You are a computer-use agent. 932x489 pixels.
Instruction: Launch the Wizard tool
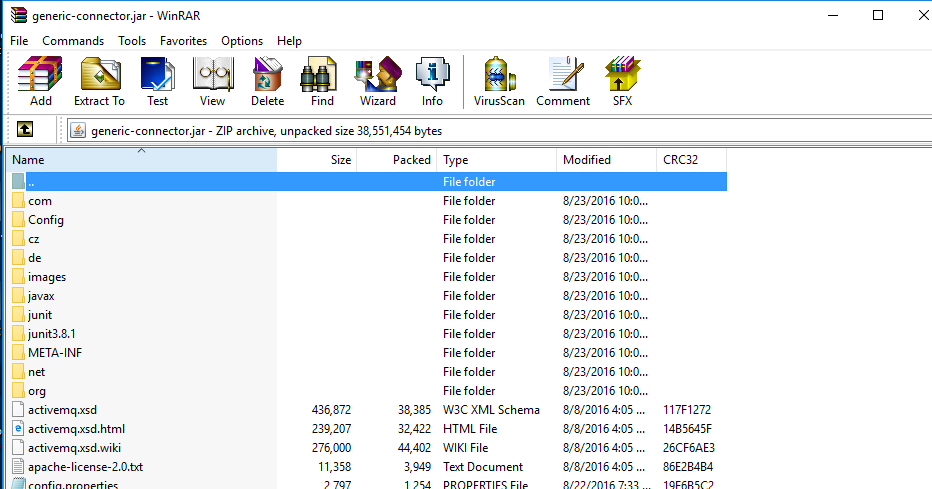[378, 81]
